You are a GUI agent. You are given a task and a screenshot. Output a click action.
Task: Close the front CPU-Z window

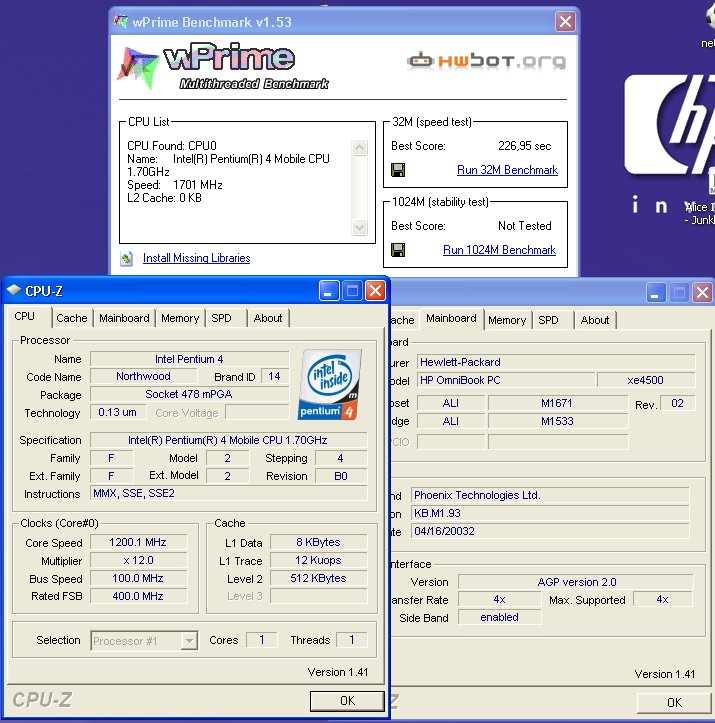pyautogui.click(x=375, y=291)
